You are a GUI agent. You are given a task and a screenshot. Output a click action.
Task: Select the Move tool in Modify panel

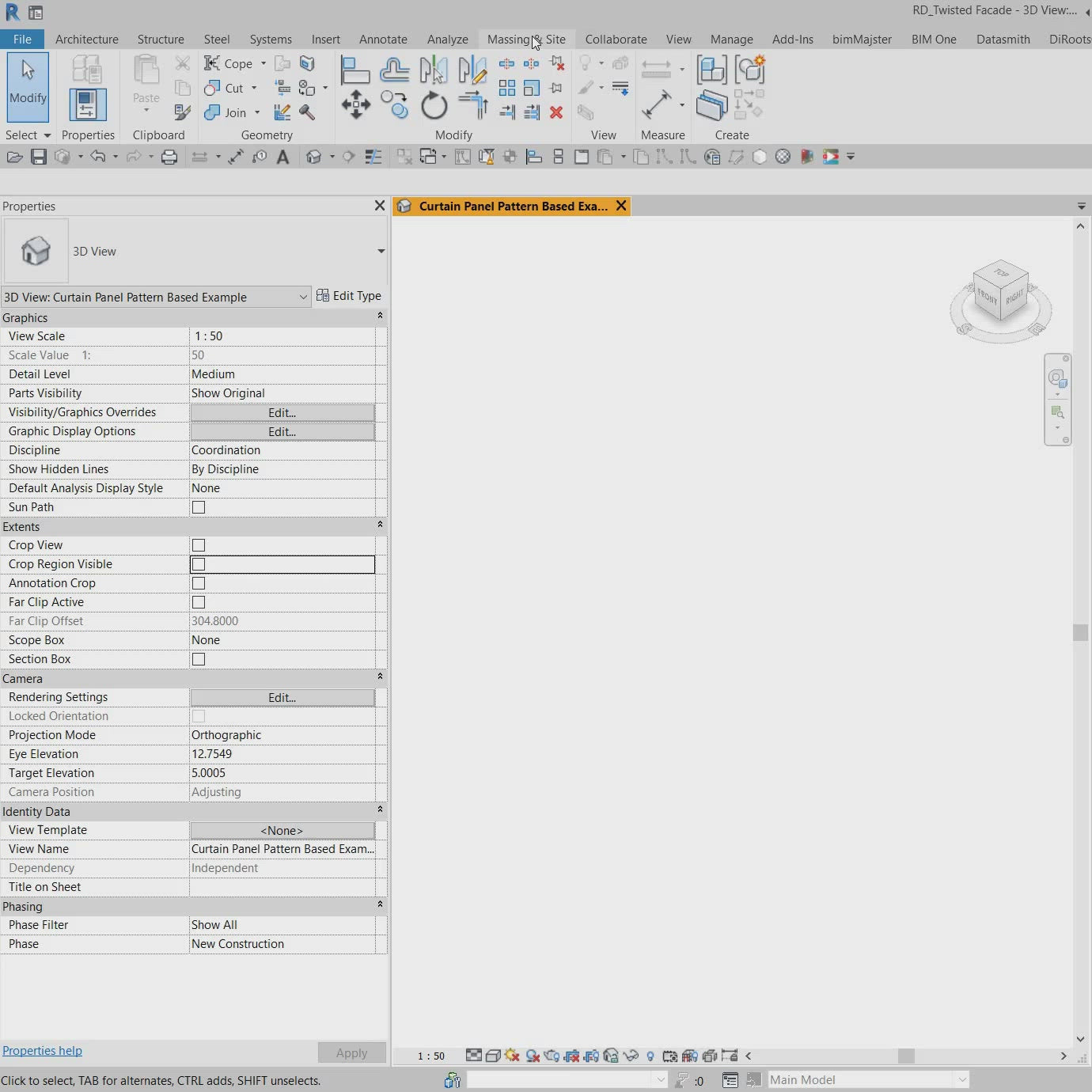pyautogui.click(x=355, y=104)
